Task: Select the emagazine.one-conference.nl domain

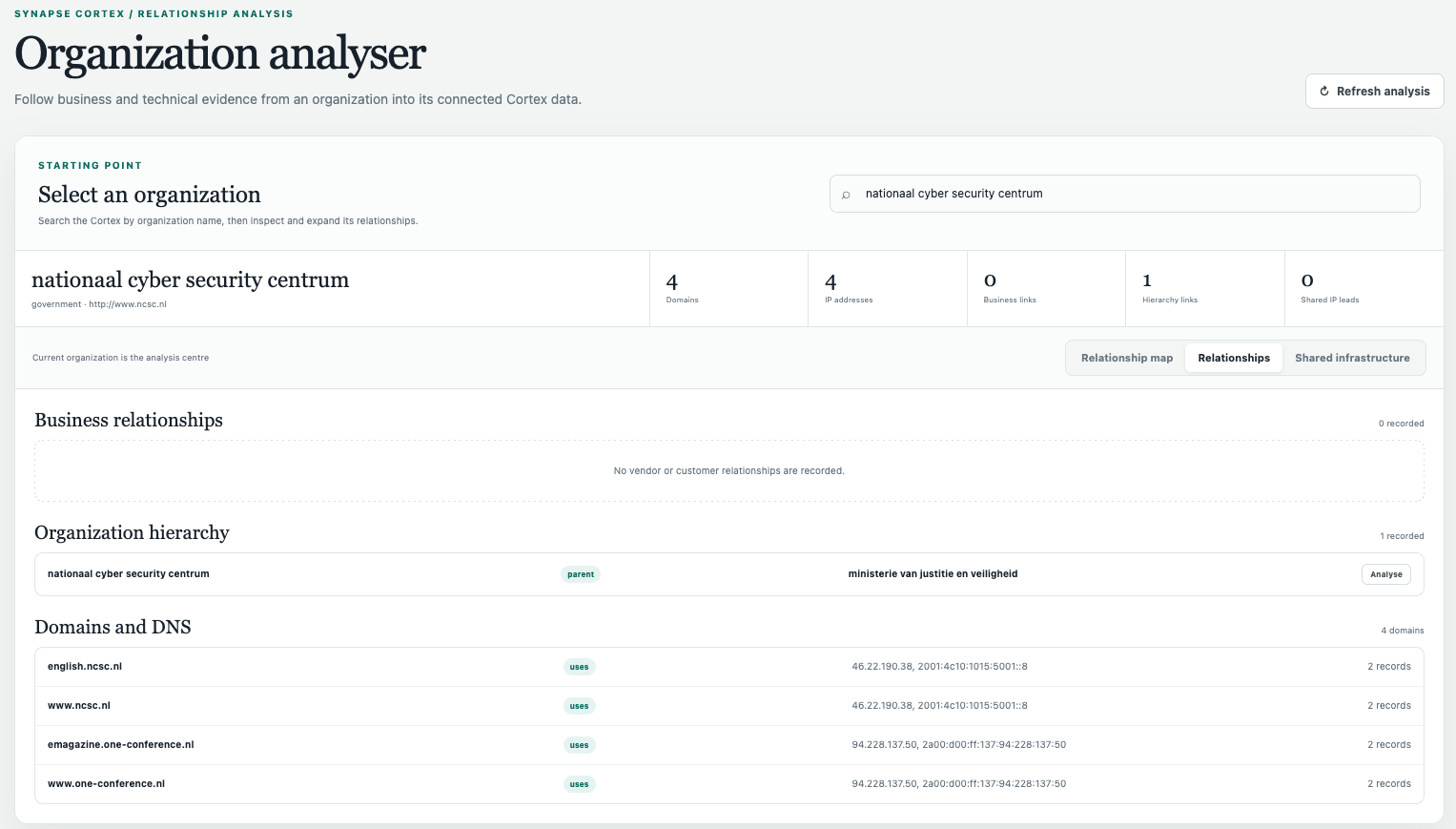Action: click(121, 745)
